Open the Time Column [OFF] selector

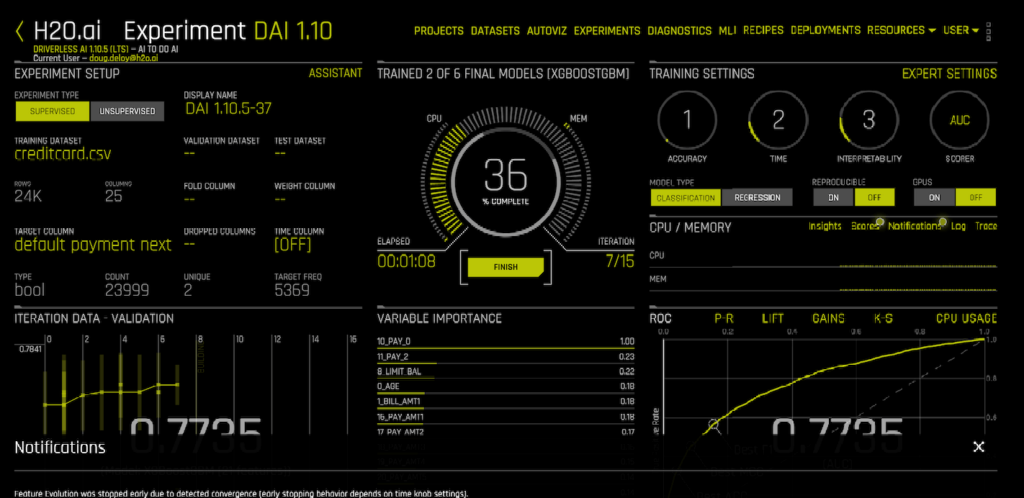pos(293,245)
